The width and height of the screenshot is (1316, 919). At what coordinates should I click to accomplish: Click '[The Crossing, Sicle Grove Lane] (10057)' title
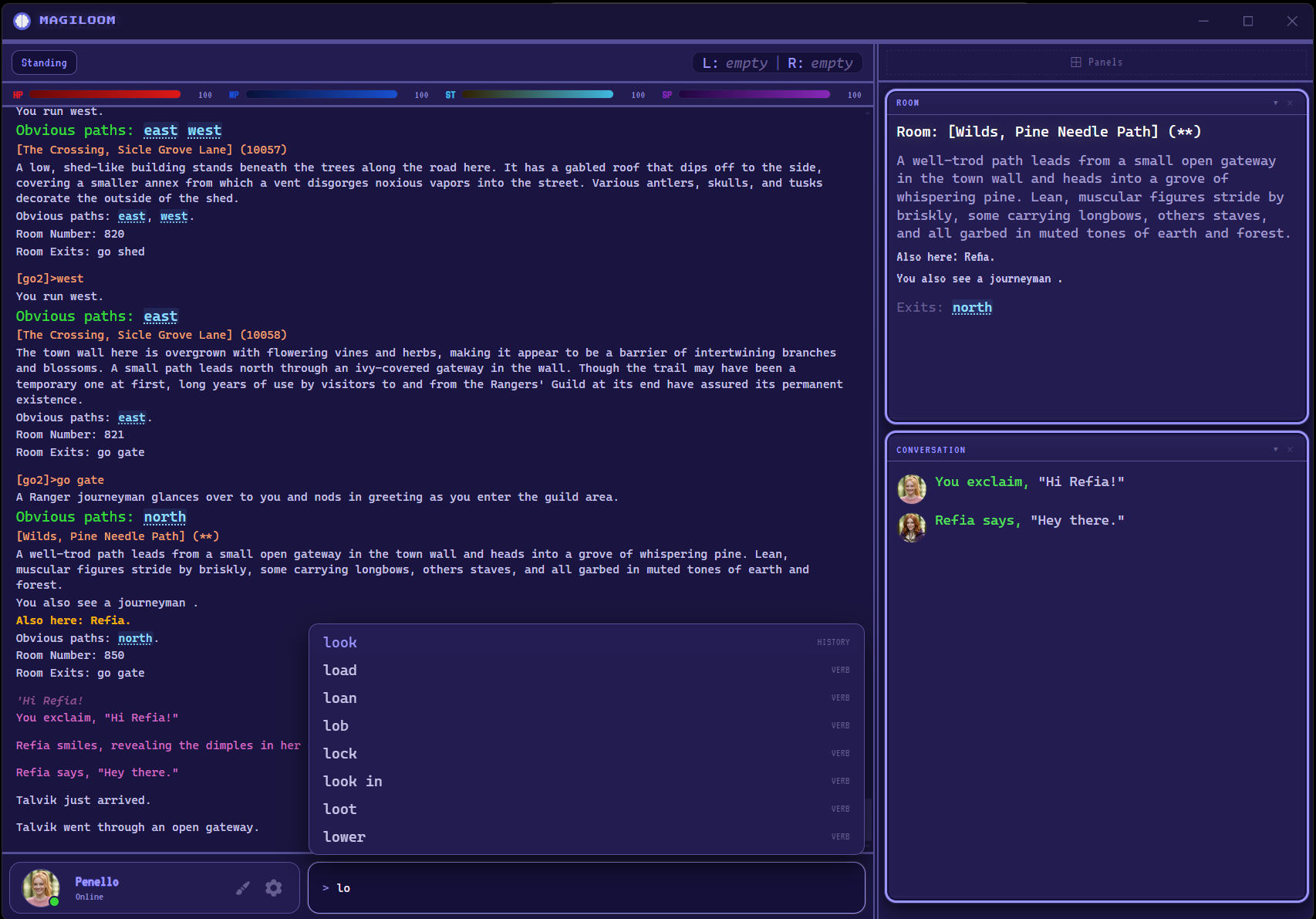[x=151, y=150]
